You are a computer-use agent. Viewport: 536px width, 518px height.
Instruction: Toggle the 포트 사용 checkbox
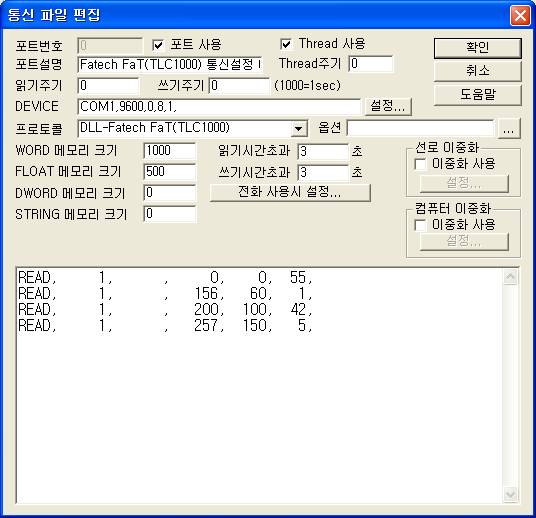(158, 45)
